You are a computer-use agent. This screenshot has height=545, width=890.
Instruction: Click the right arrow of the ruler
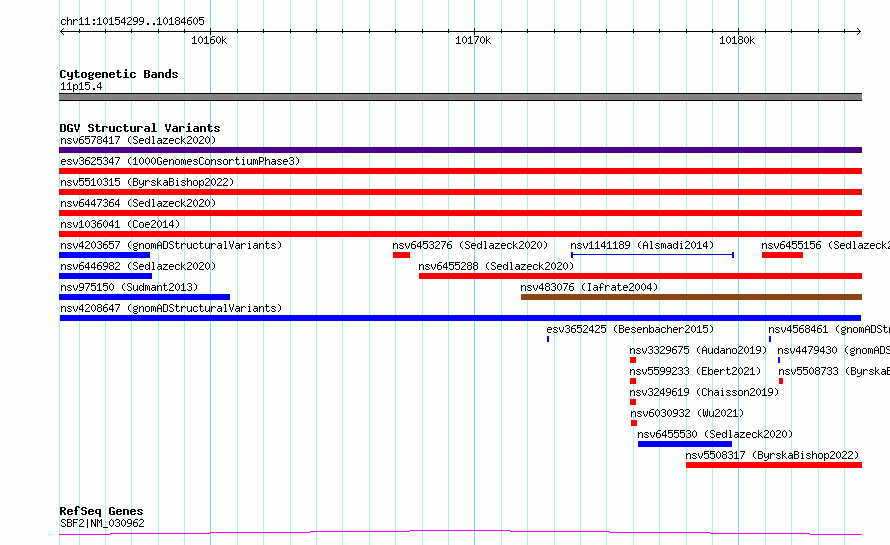(858, 31)
